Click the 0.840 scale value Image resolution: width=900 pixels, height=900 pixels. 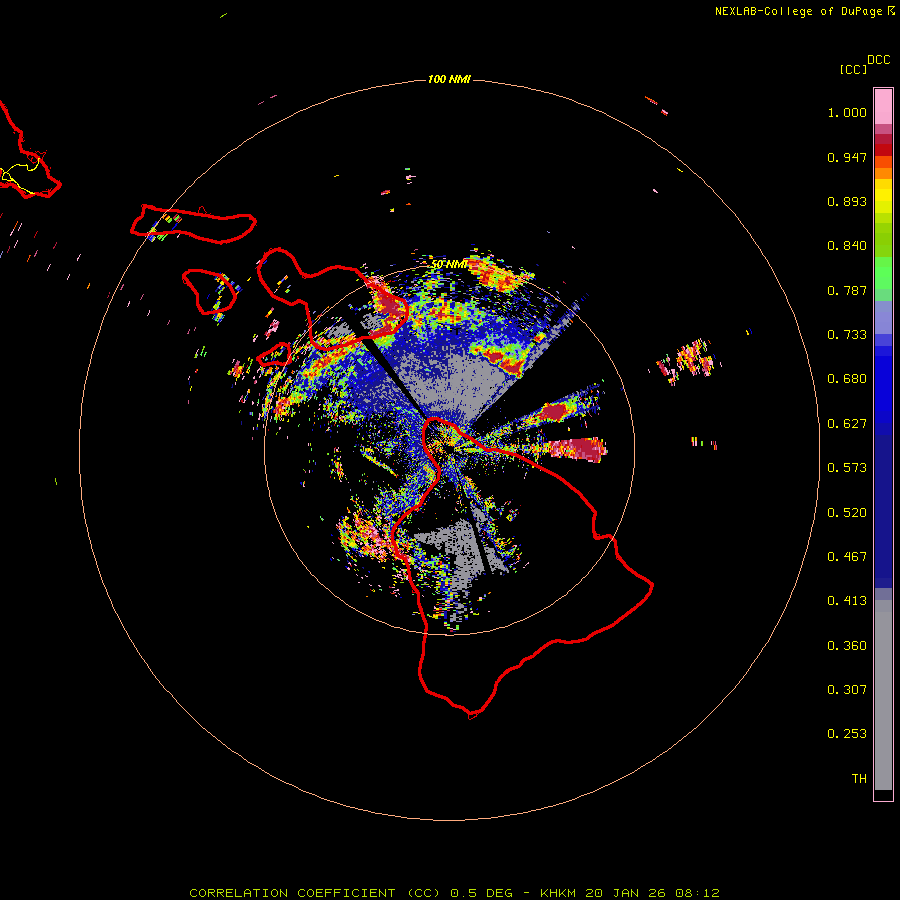point(847,246)
